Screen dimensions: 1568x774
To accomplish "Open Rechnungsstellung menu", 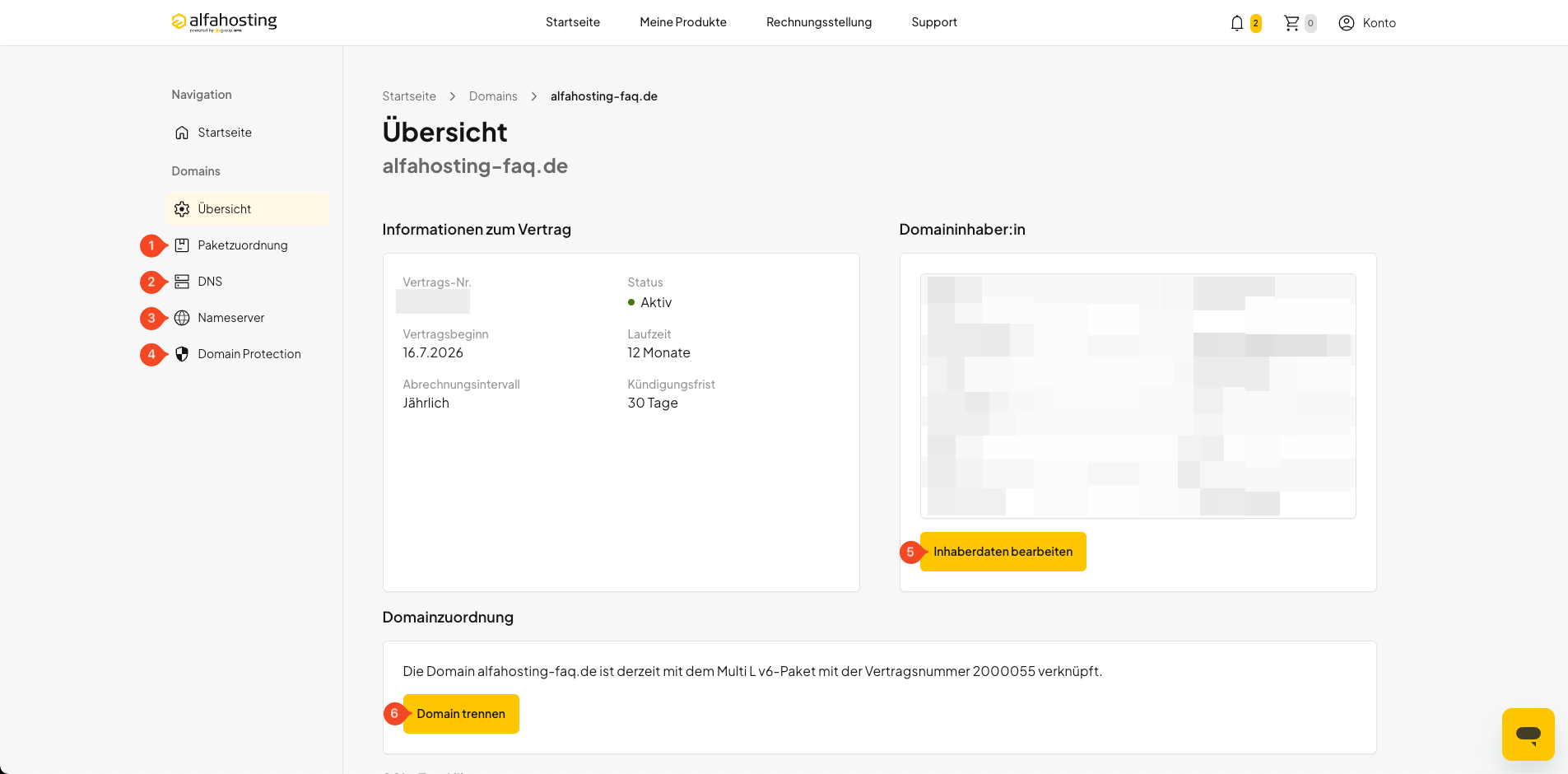I will pyautogui.click(x=819, y=22).
